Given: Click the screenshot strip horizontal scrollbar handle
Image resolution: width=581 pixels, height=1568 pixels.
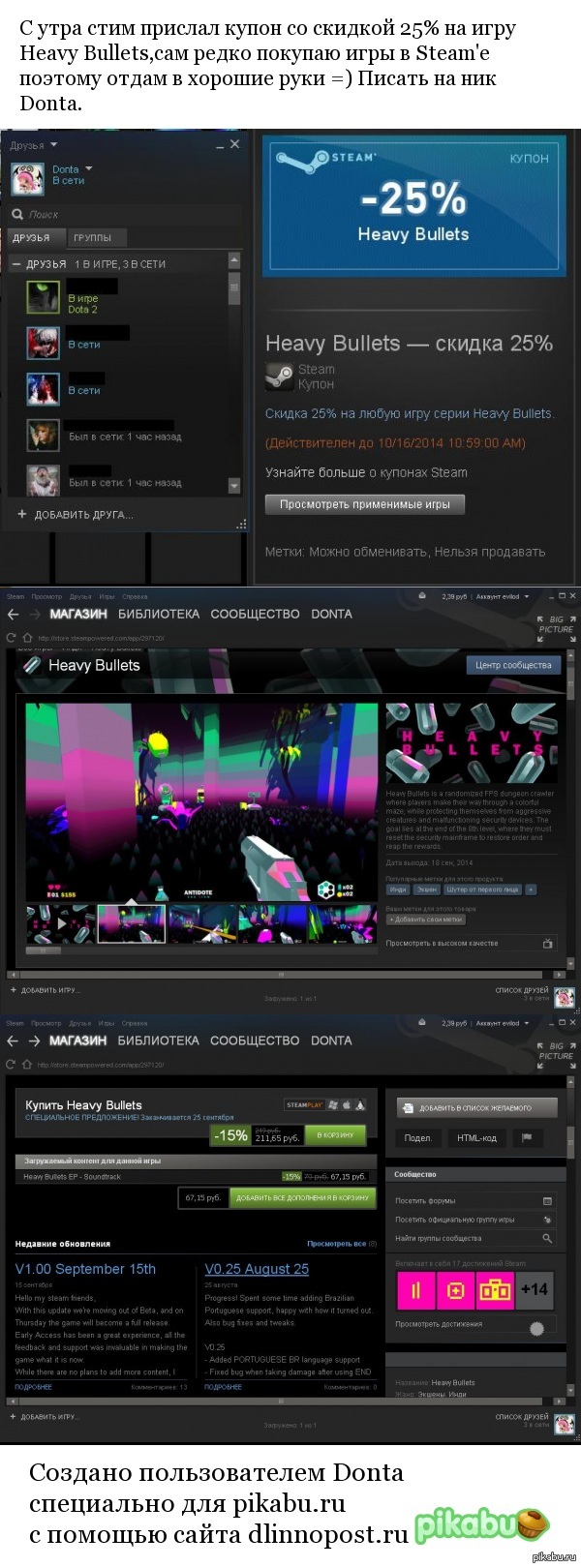Looking at the screenshot, I should [x=42, y=950].
